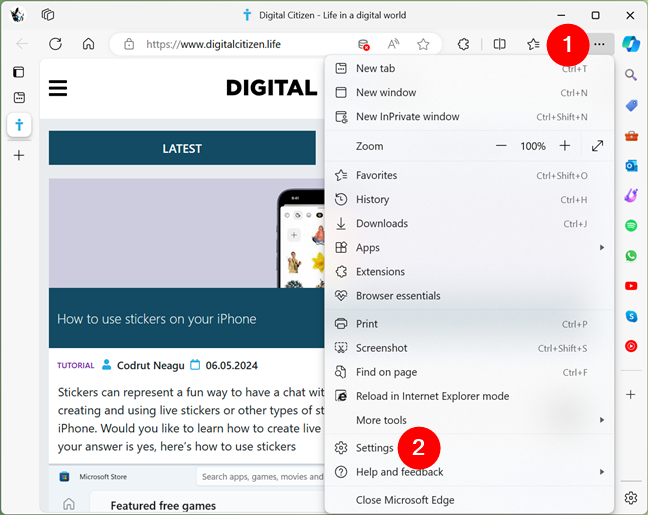Open the Extensions puzzle icon in toolbar
This screenshot has width=648, height=515.
pos(464,44)
